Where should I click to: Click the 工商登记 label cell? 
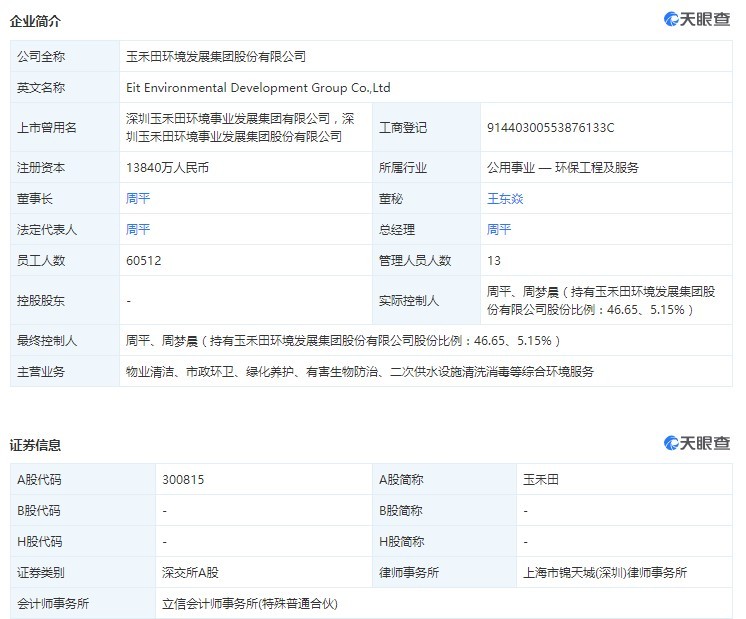click(426, 128)
